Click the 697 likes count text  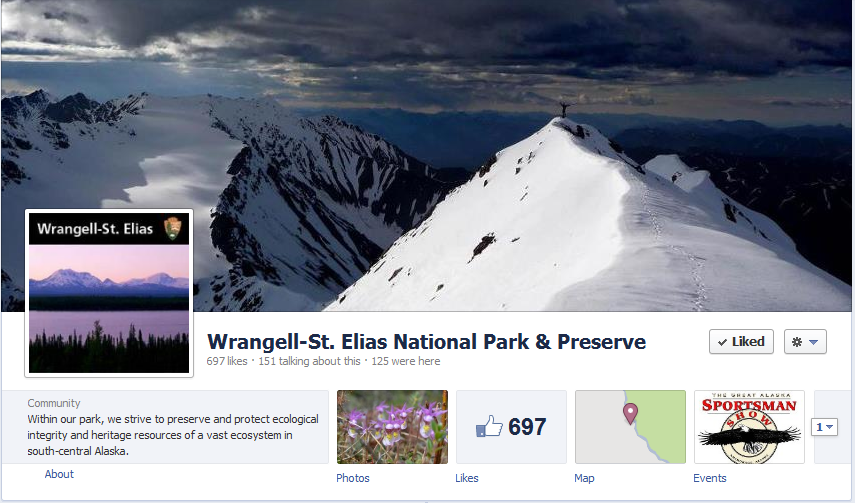227,361
